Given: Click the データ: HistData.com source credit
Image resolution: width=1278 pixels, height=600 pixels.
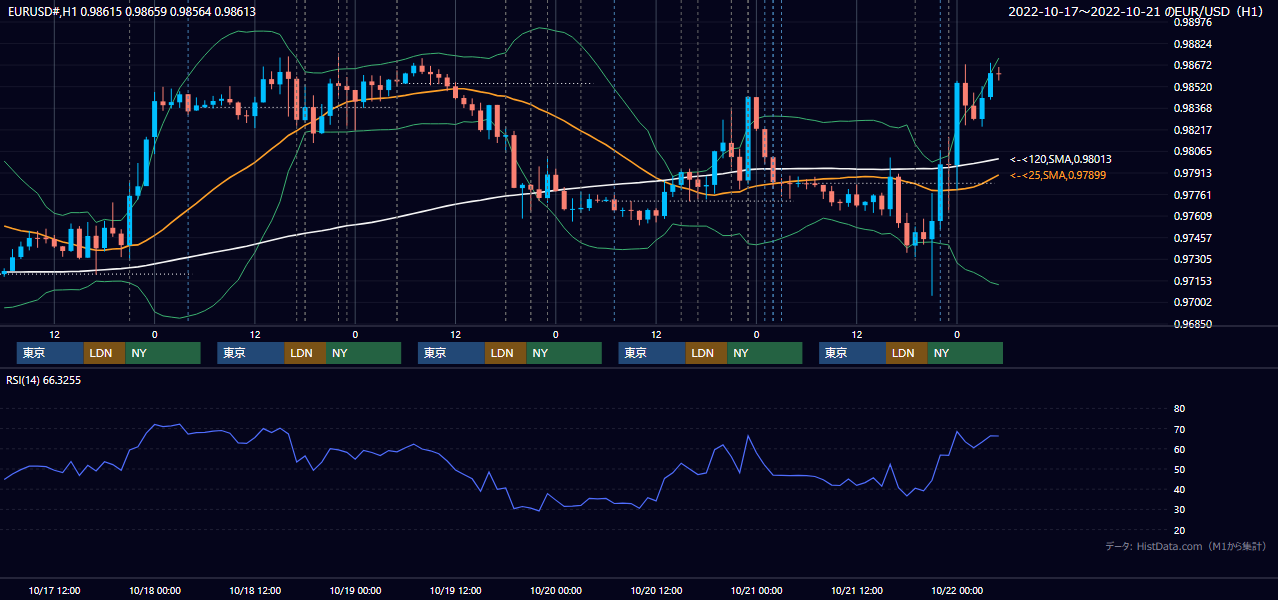Looking at the screenshot, I should (1185, 546).
